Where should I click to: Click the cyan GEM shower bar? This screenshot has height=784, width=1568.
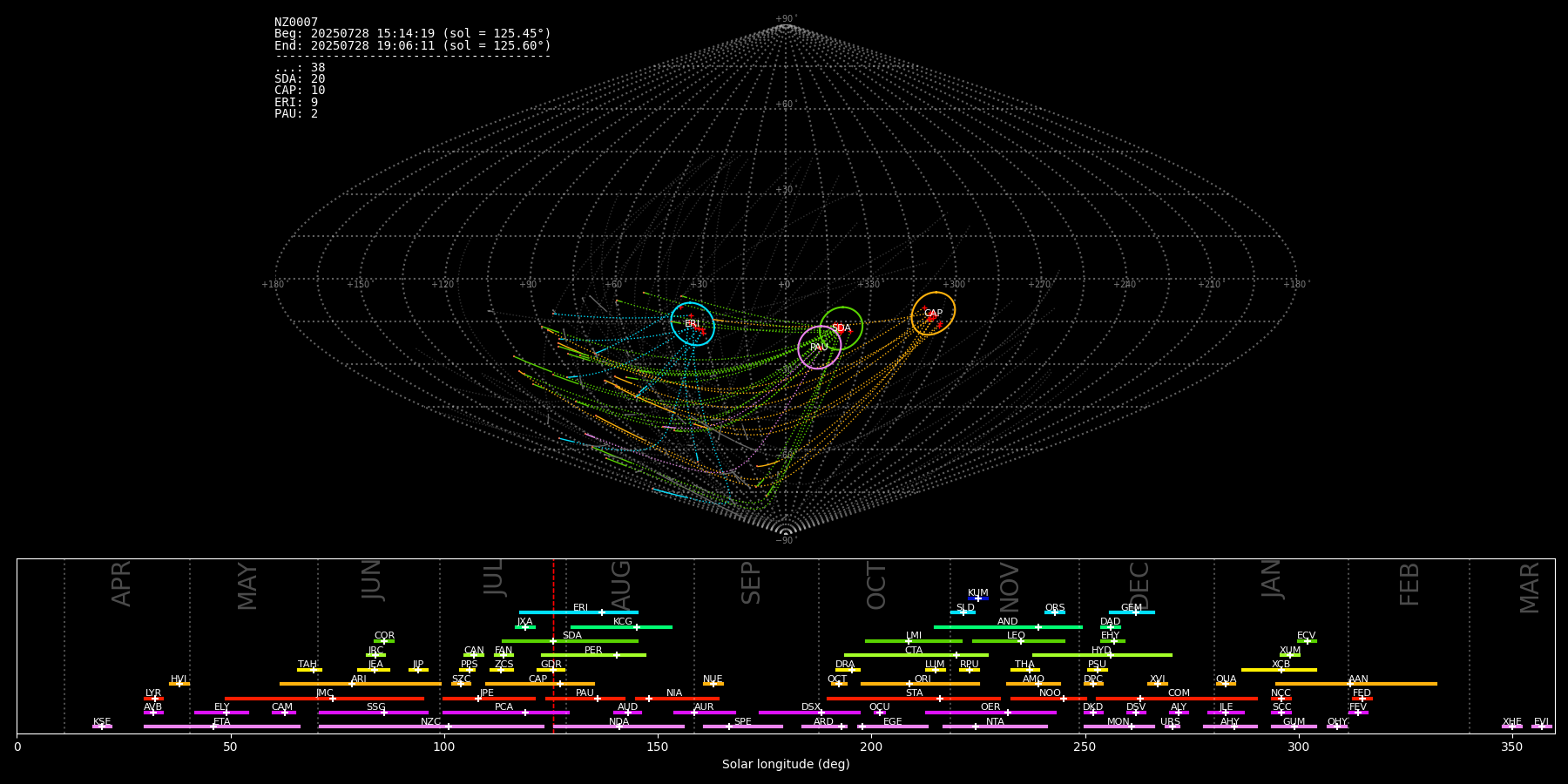tap(1132, 612)
